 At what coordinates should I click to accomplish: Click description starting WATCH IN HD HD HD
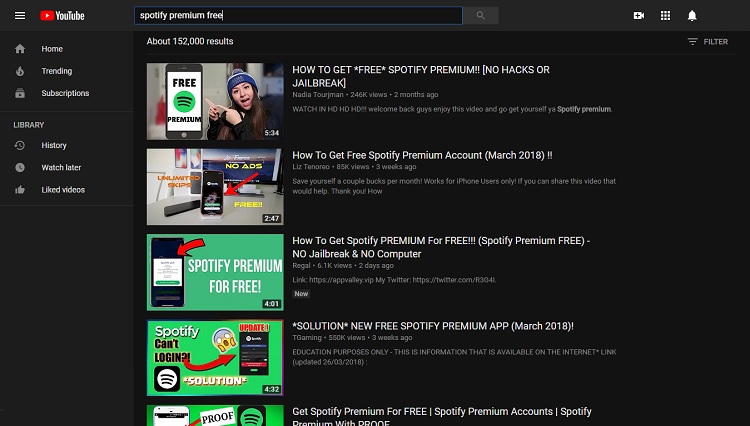[452, 109]
